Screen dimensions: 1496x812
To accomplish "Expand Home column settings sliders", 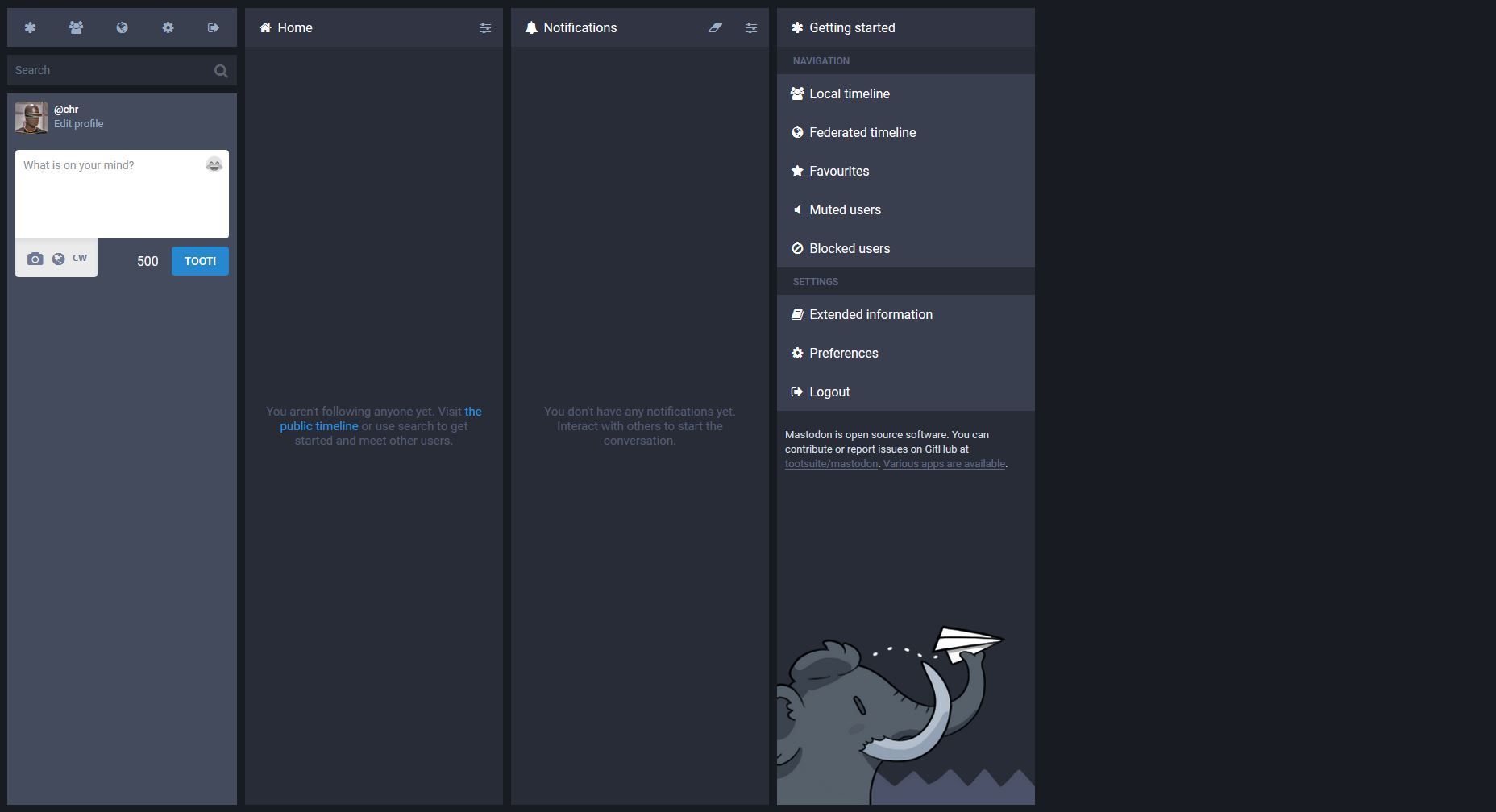I will (485, 27).
